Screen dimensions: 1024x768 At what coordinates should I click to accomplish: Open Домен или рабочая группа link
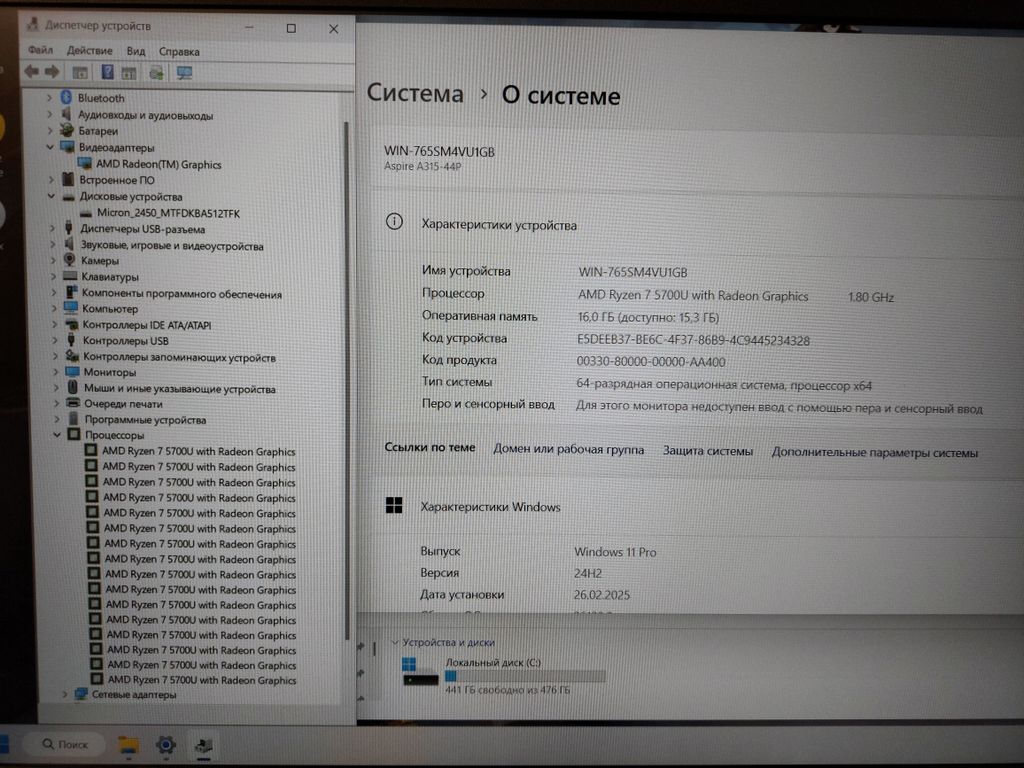[568, 449]
